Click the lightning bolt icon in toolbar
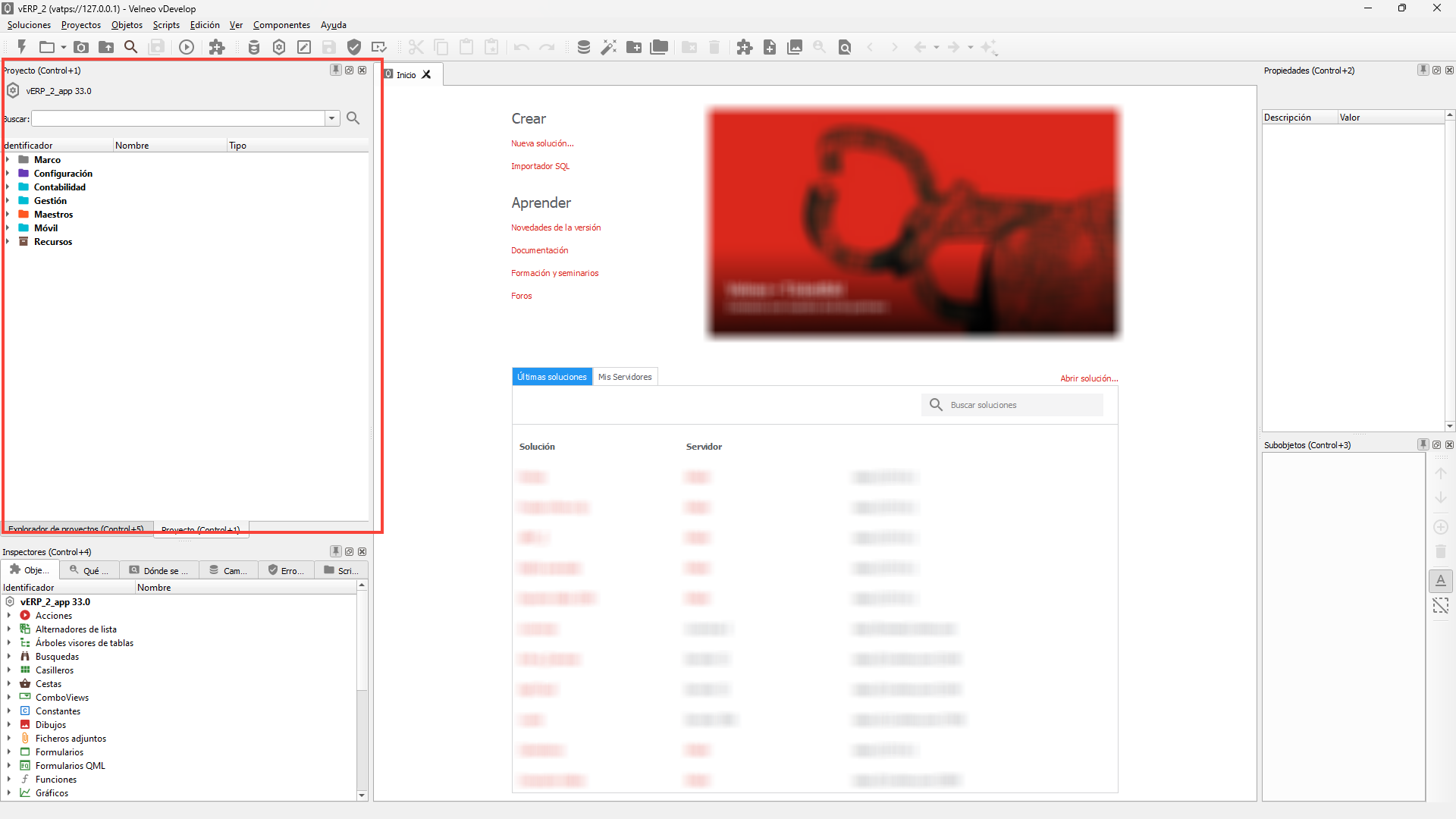 [22, 47]
